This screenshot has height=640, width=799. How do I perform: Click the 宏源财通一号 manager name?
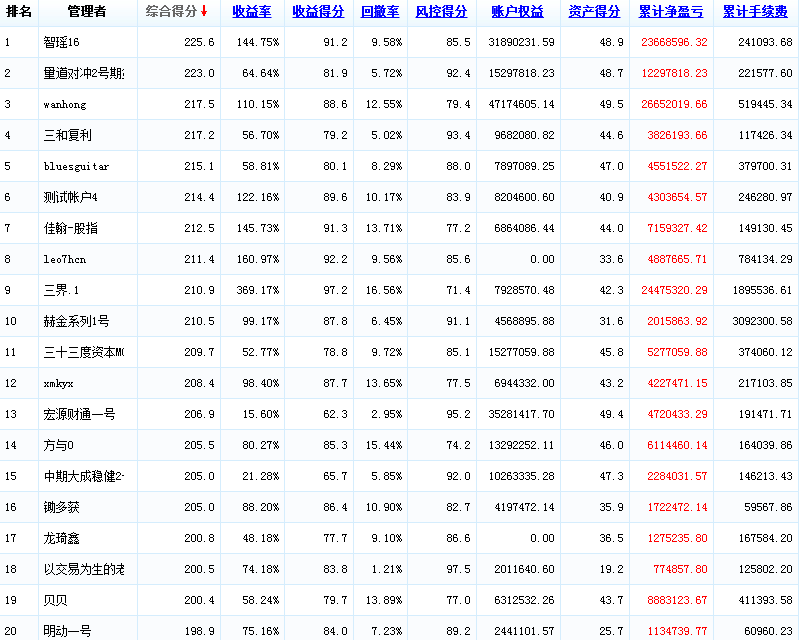[79, 415]
